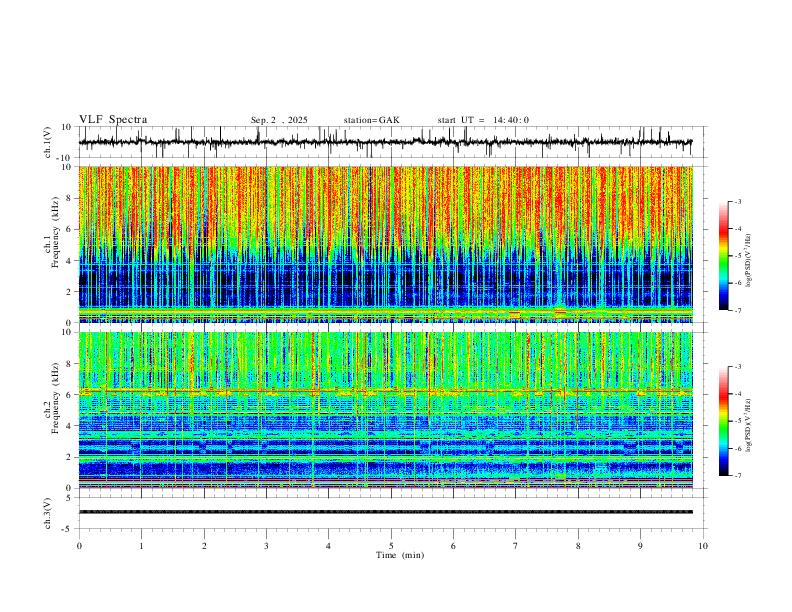Image resolution: width=792 pixels, height=612 pixels.
Task: Click the "station=GAK" label
Action: [371, 120]
